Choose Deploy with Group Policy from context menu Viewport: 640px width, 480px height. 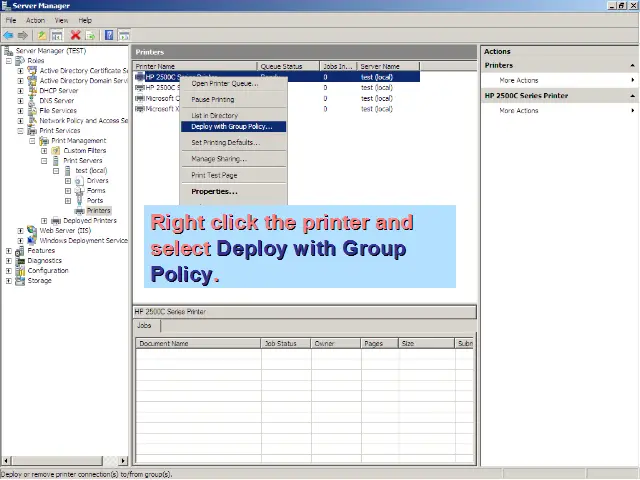pyautogui.click(x=233, y=127)
